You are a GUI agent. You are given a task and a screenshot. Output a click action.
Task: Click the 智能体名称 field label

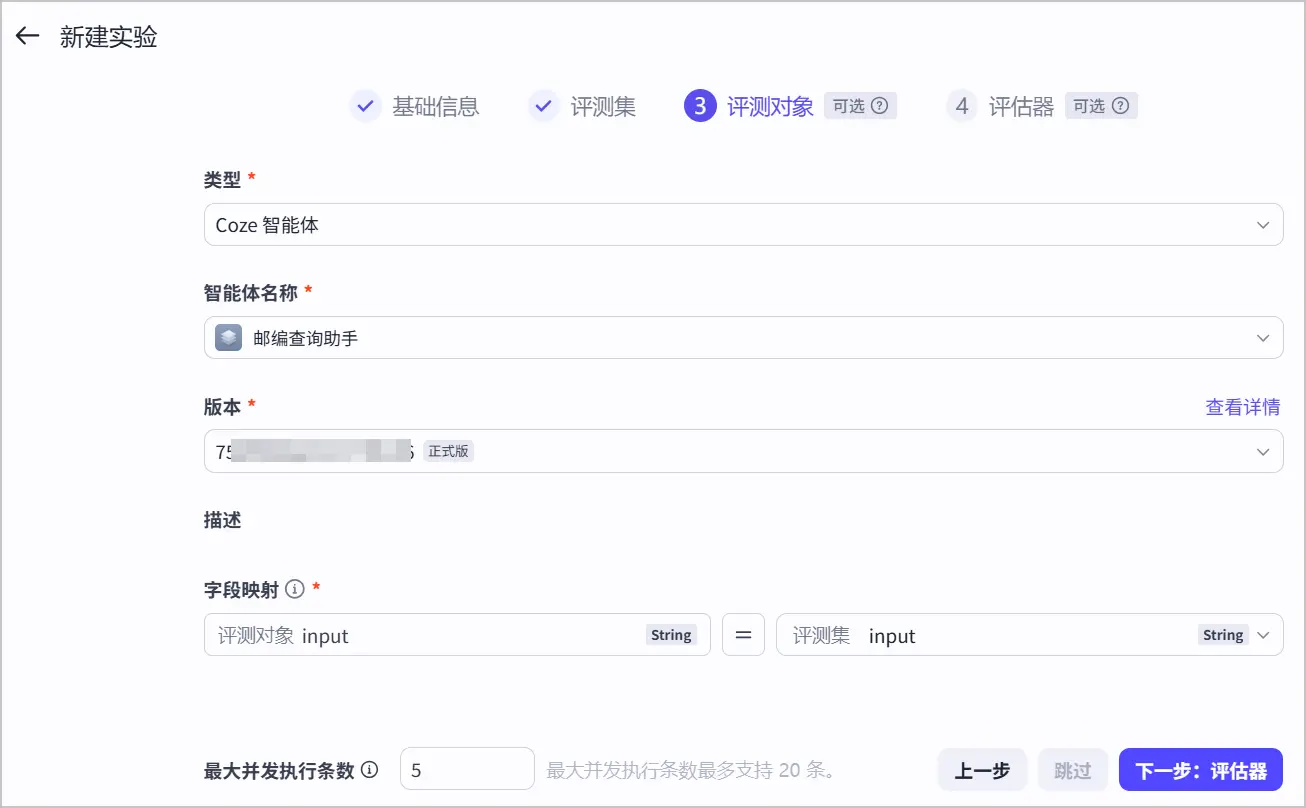tap(250, 293)
